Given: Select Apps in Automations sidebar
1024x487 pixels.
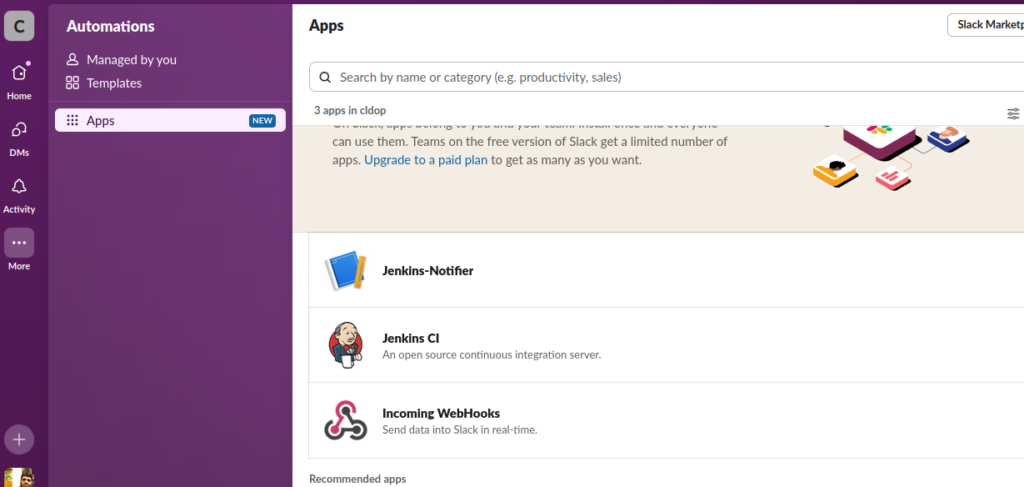Looking at the screenshot, I should [170, 120].
